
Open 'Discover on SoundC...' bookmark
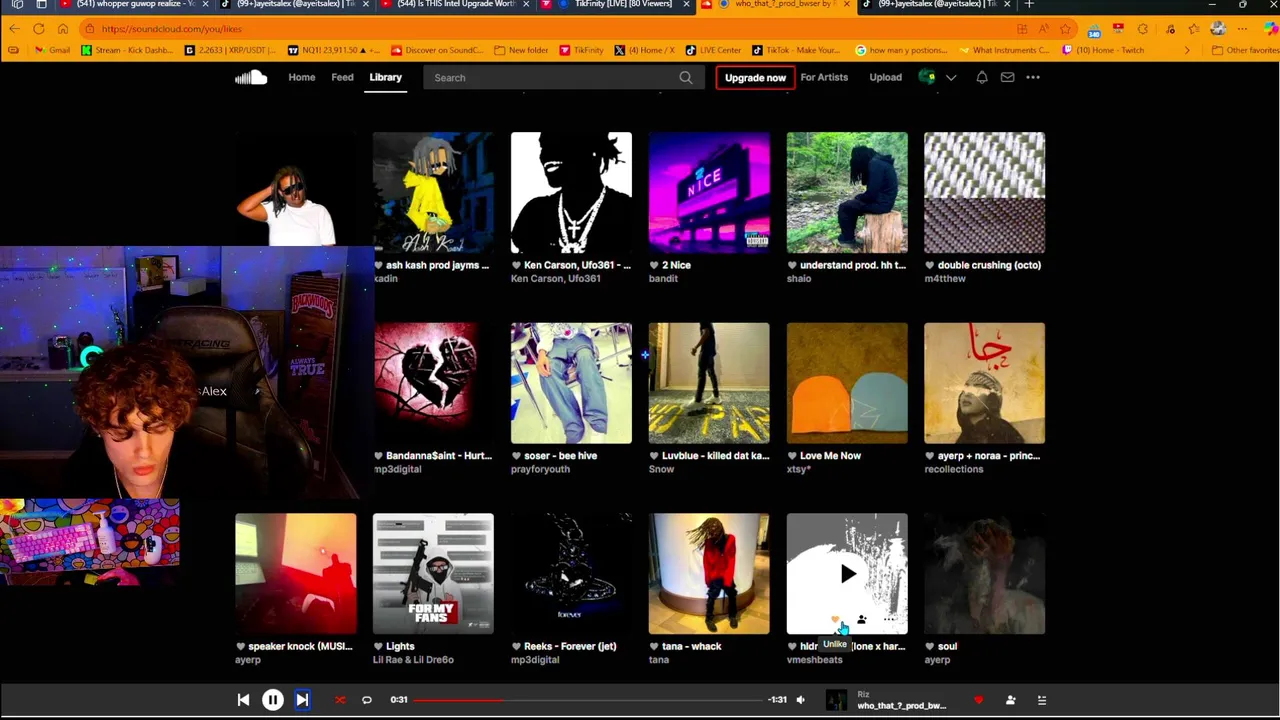pyautogui.click(x=437, y=50)
